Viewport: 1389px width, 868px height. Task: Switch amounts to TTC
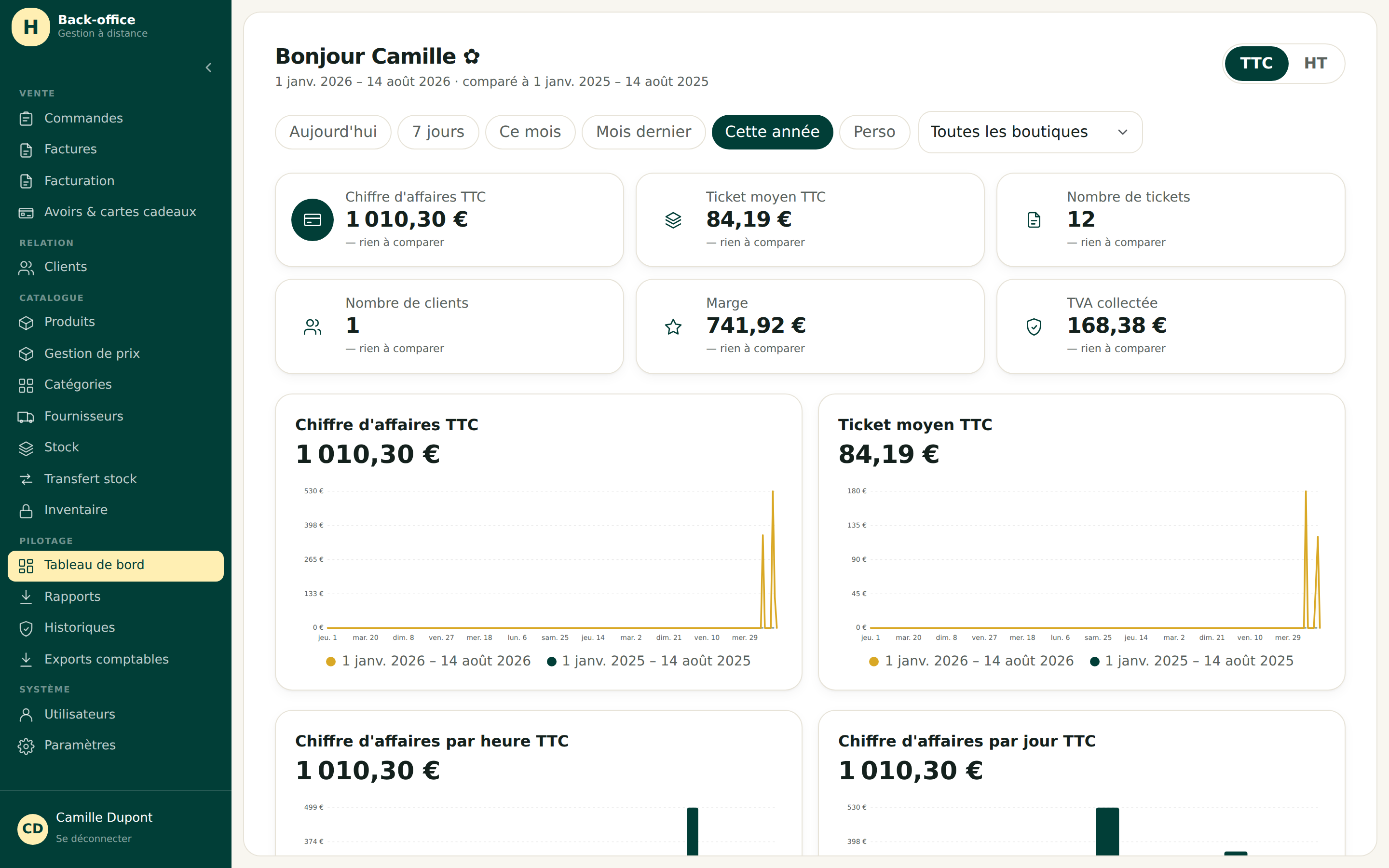click(1256, 63)
